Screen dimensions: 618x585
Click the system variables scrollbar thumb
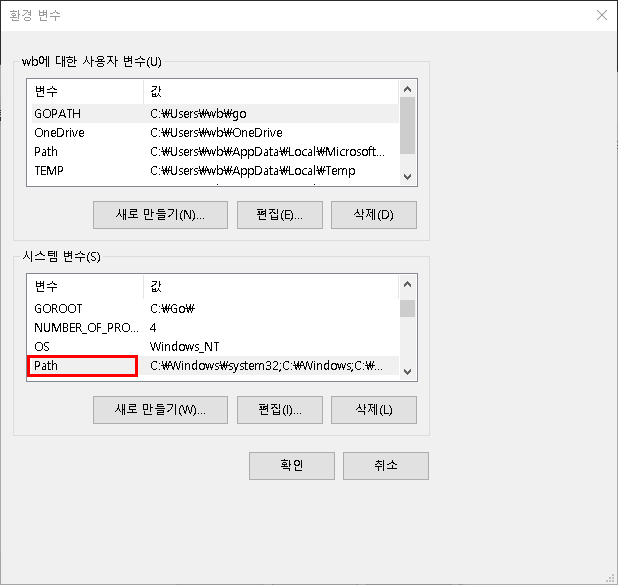coord(408,309)
